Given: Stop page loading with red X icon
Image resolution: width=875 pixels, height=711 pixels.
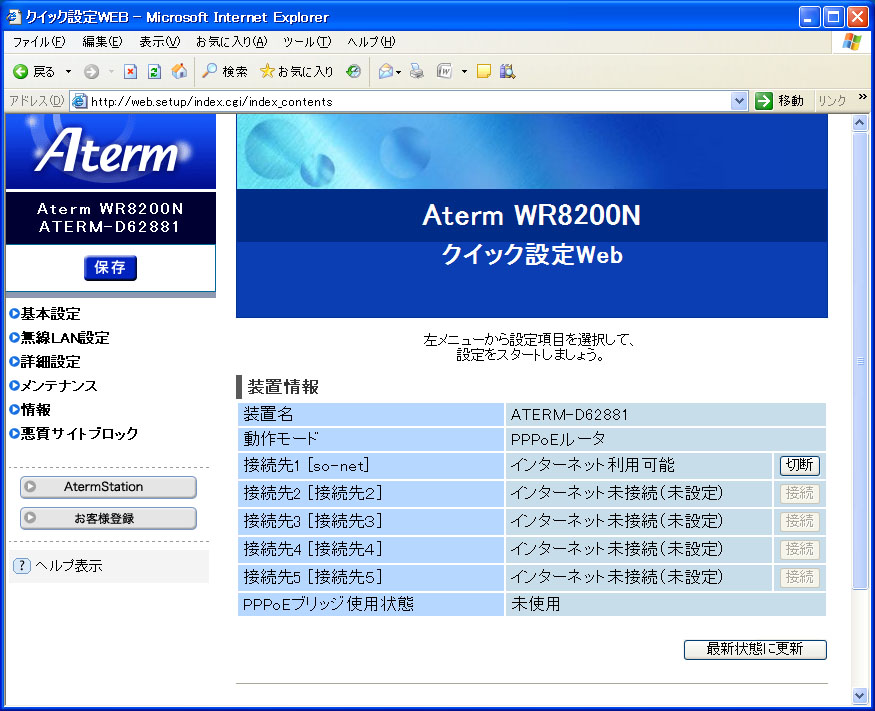Looking at the screenshot, I should point(130,71).
